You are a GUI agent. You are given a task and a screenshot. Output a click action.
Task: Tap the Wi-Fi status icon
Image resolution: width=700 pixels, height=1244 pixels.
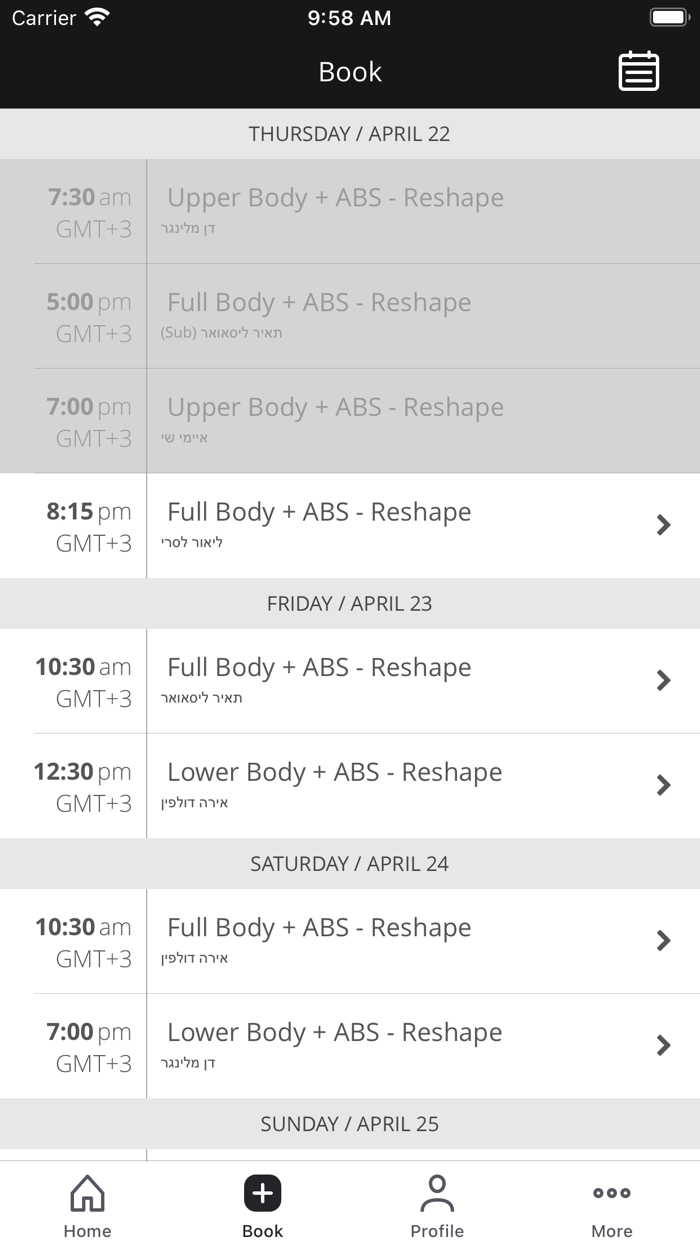[97, 17]
